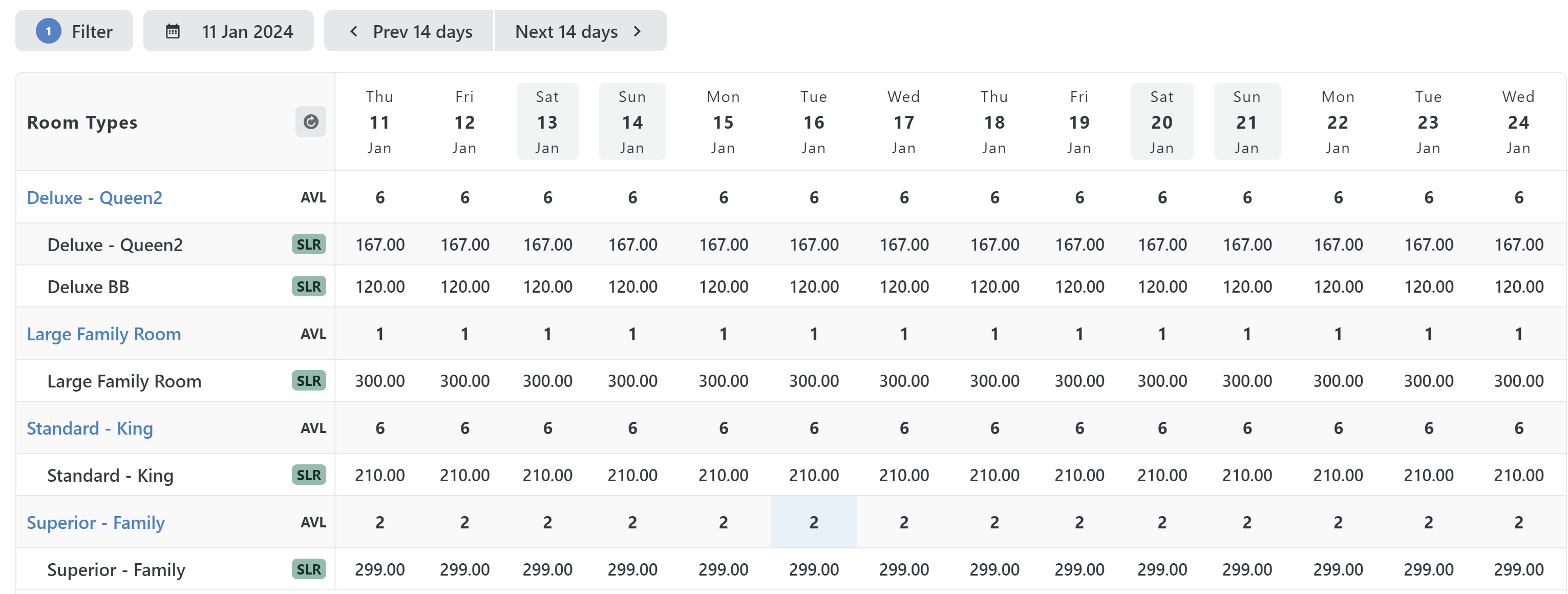Select the Tue 16 Jan column header

click(x=814, y=122)
